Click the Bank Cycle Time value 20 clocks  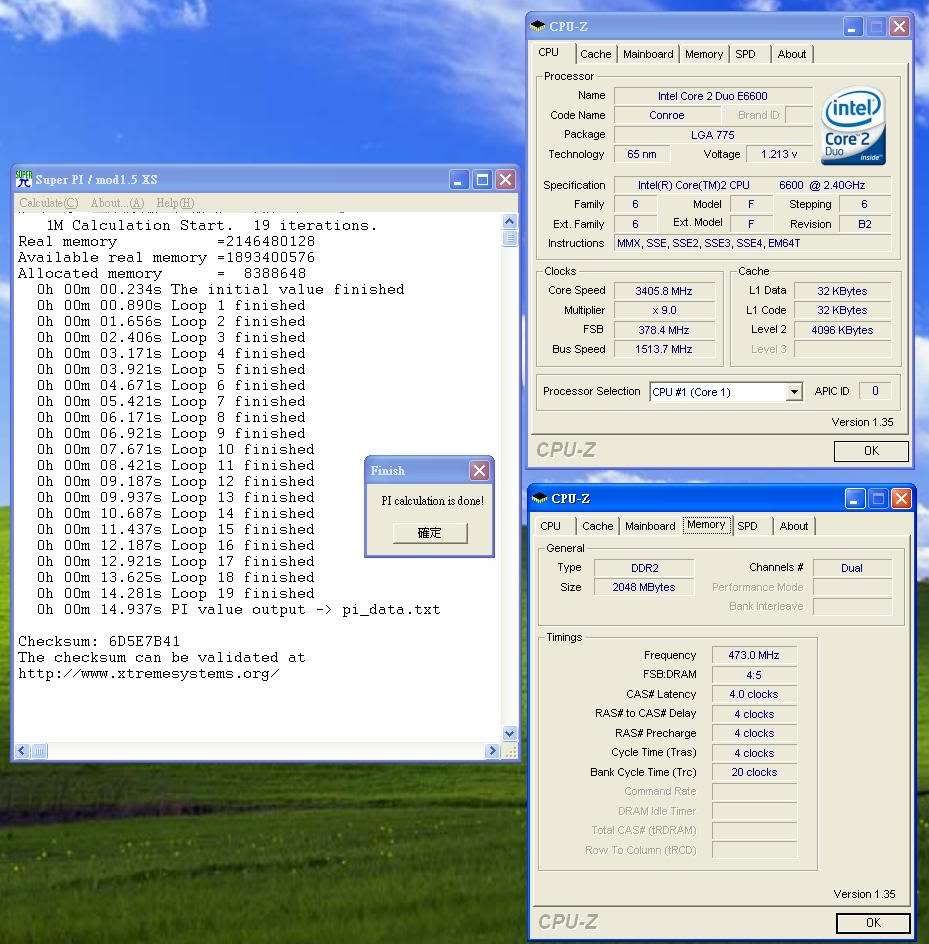[754, 772]
